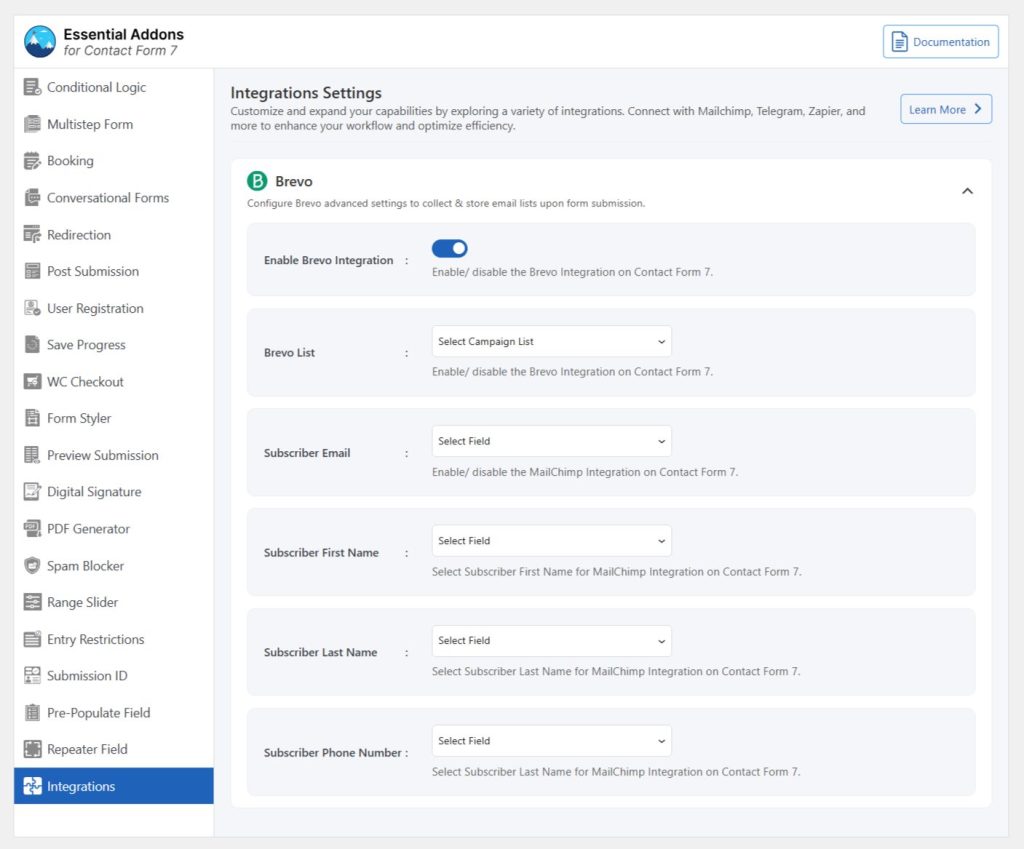Click the Save Progress icon
Image resolution: width=1024 pixels, height=849 pixels.
click(32, 345)
